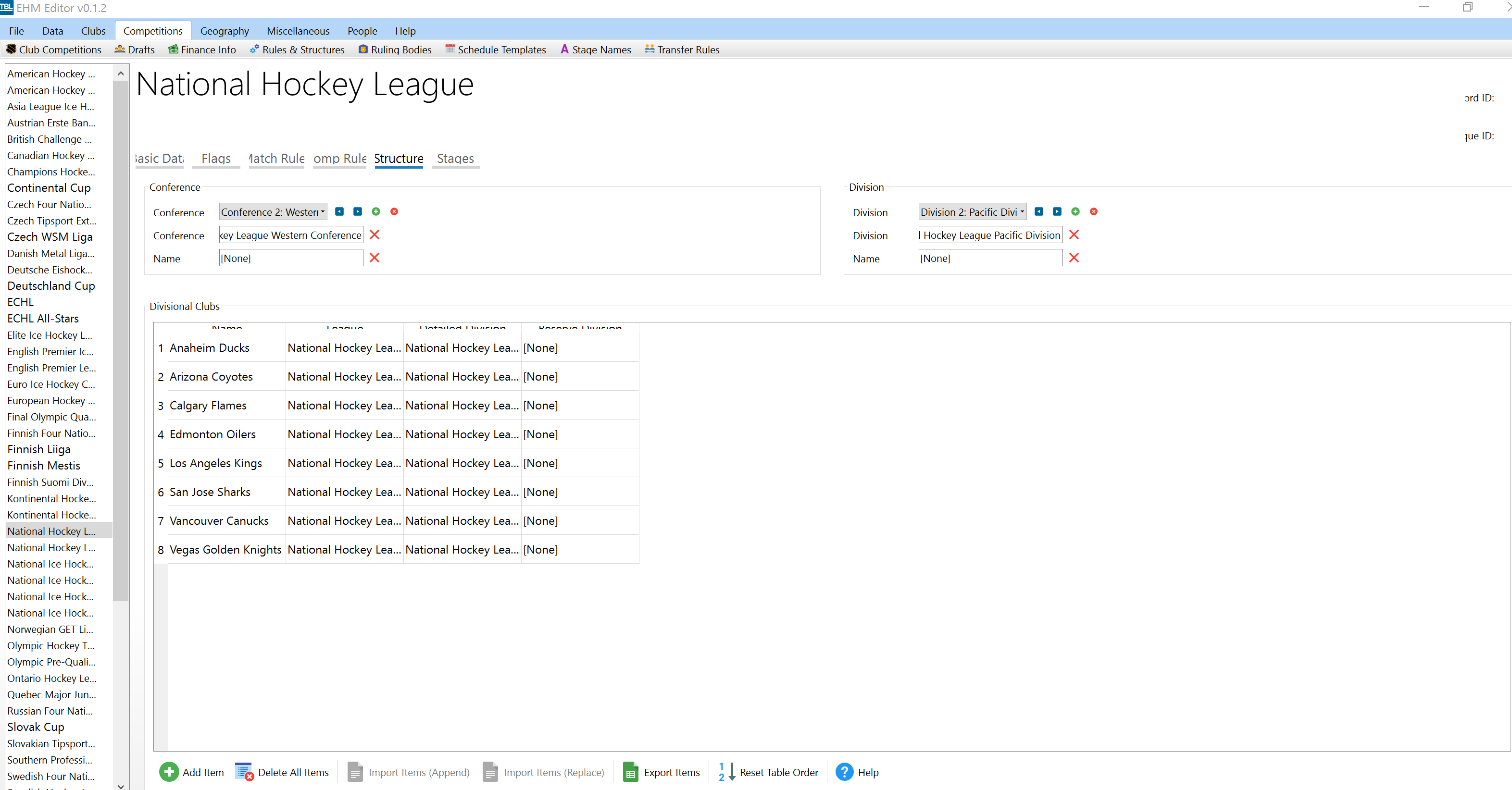1512x790 pixels.
Task: Select Vegas Golden Knights row
Action: (396, 550)
